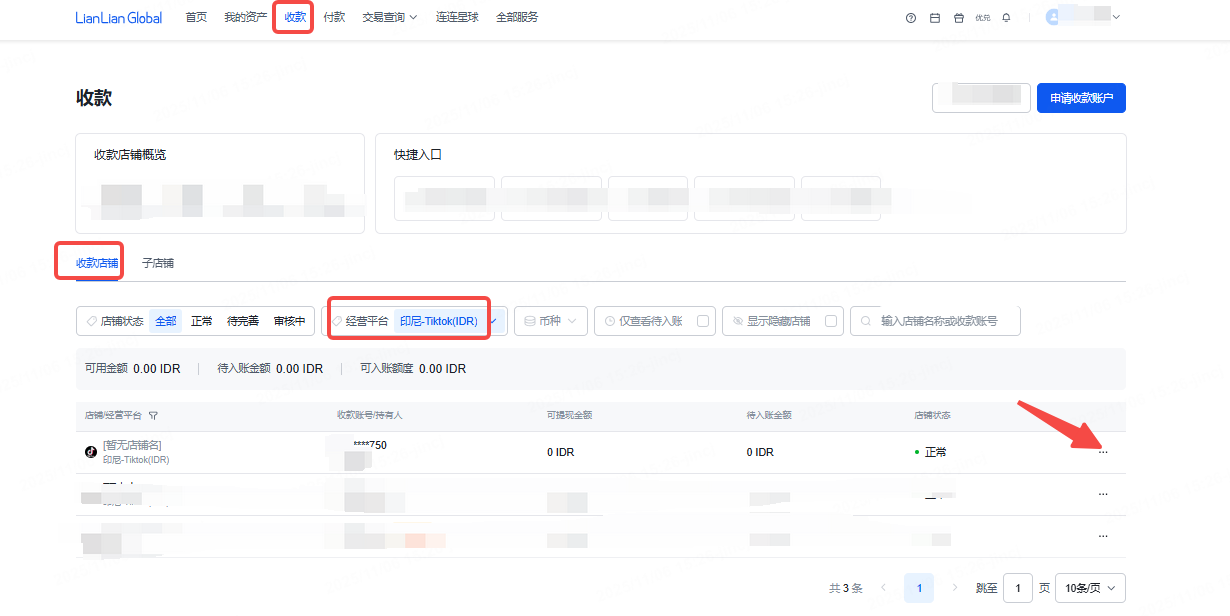The height and width of the screenshot is (616, 1230).
Task: Click the user avatar icon
Action: [1052, 17]
